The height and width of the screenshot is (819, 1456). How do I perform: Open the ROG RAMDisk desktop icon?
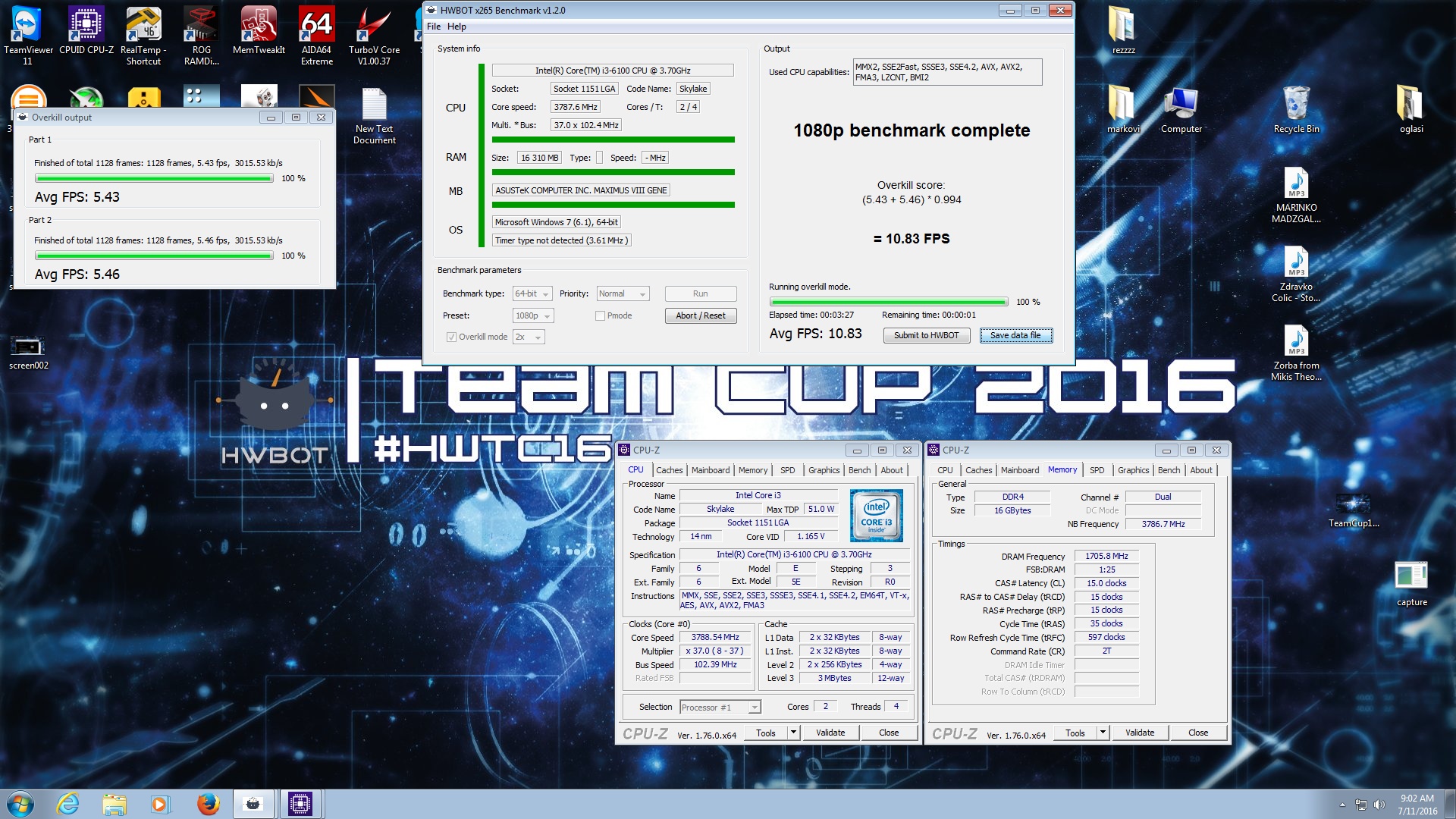pyautogui.click(x=201, y=36)
